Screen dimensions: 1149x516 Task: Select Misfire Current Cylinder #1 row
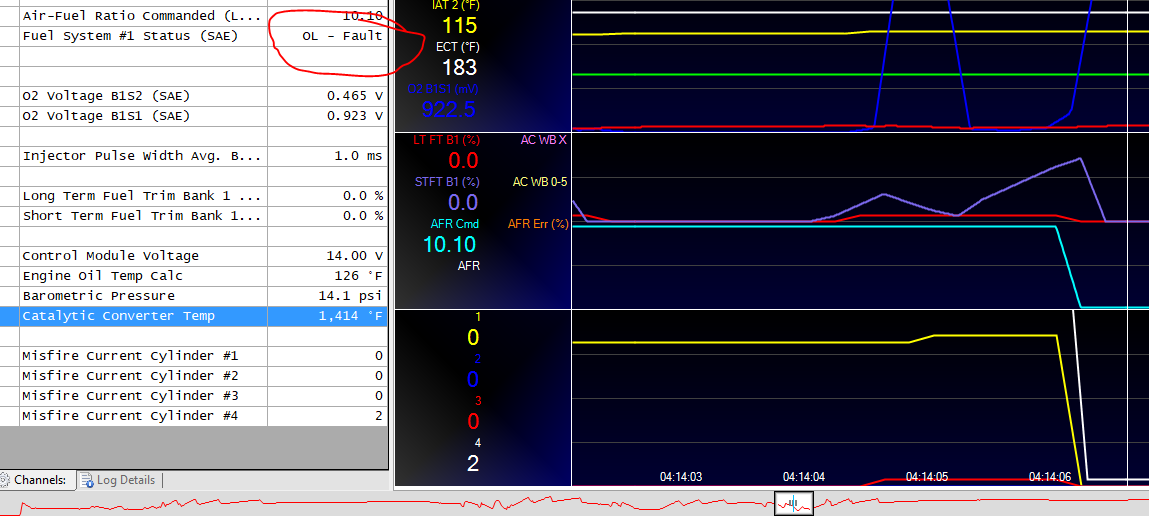click(x=193, y=356)
